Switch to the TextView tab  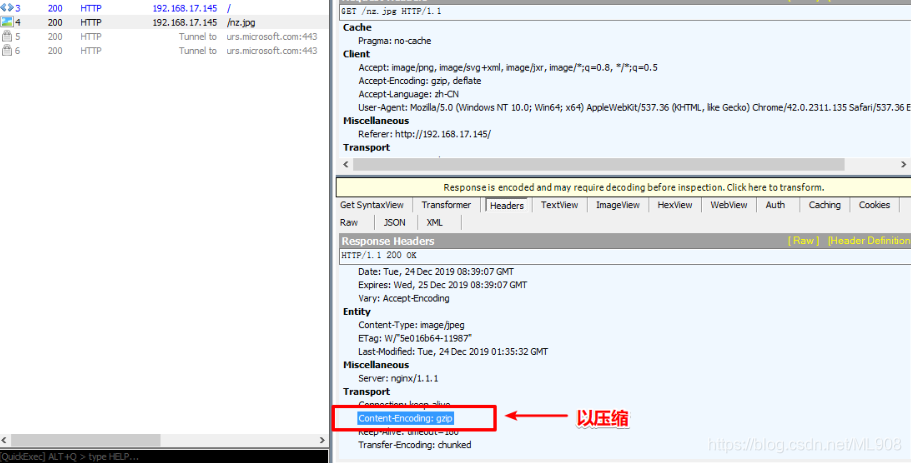point(559,205)
